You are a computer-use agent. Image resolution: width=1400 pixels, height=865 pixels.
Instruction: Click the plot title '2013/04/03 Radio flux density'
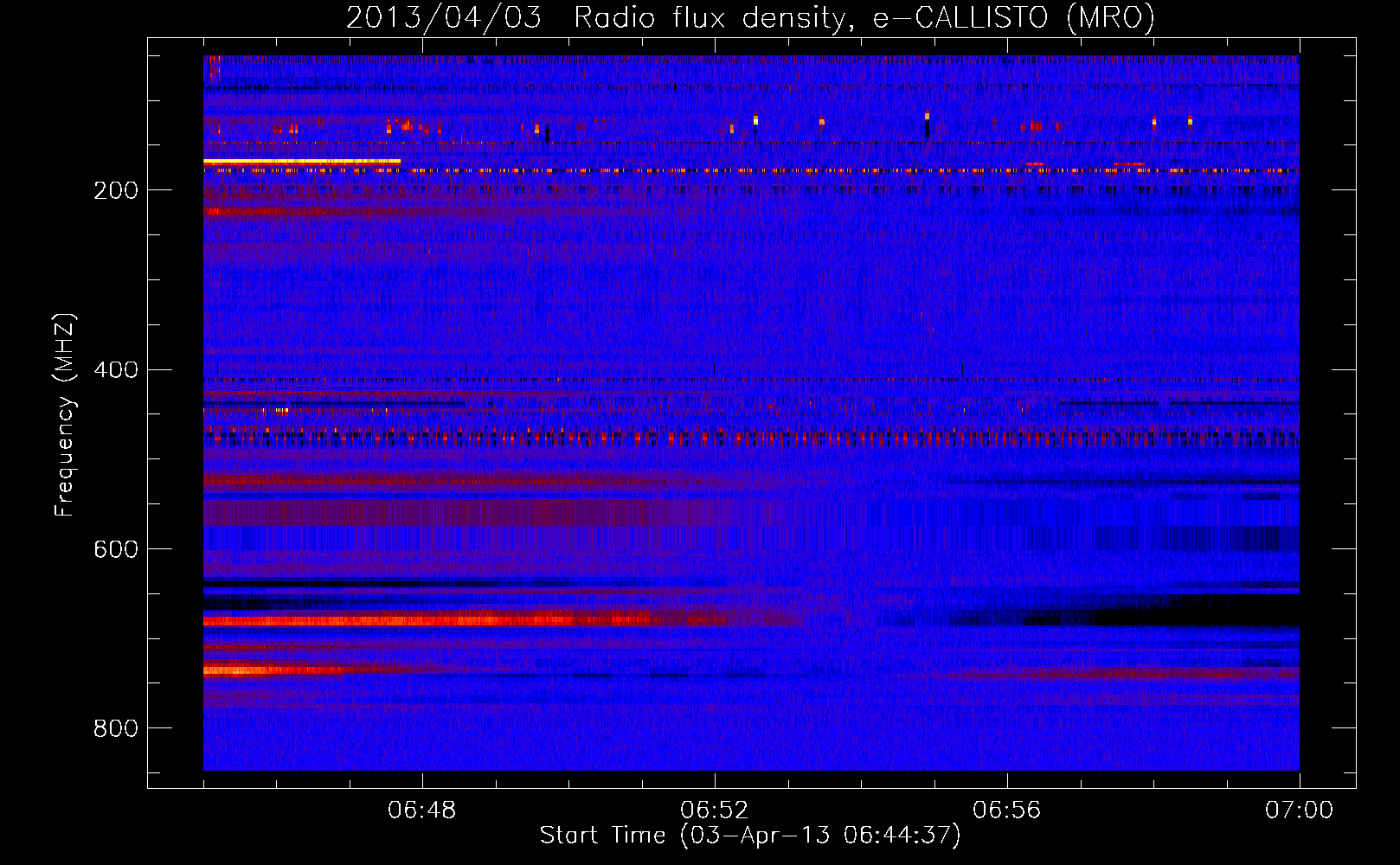pos(751,18)
